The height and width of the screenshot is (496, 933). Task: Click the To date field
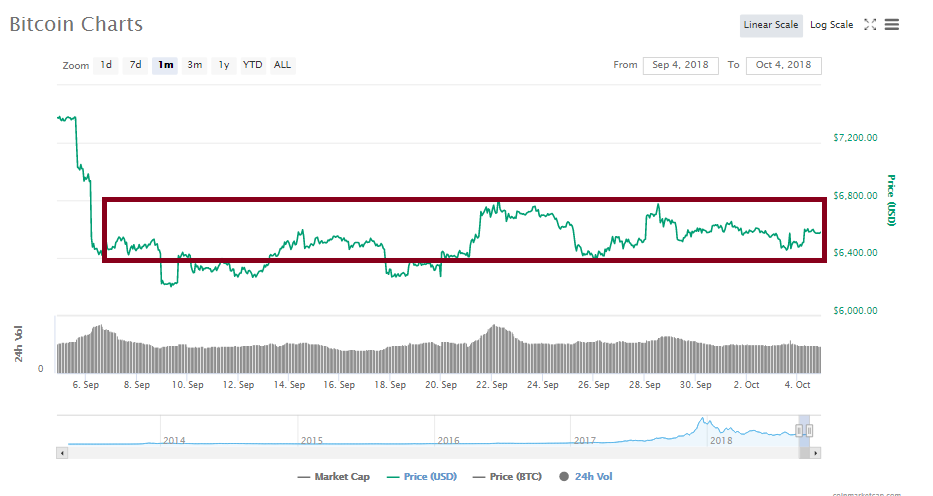pyautogui.click(x=783, y=65)
